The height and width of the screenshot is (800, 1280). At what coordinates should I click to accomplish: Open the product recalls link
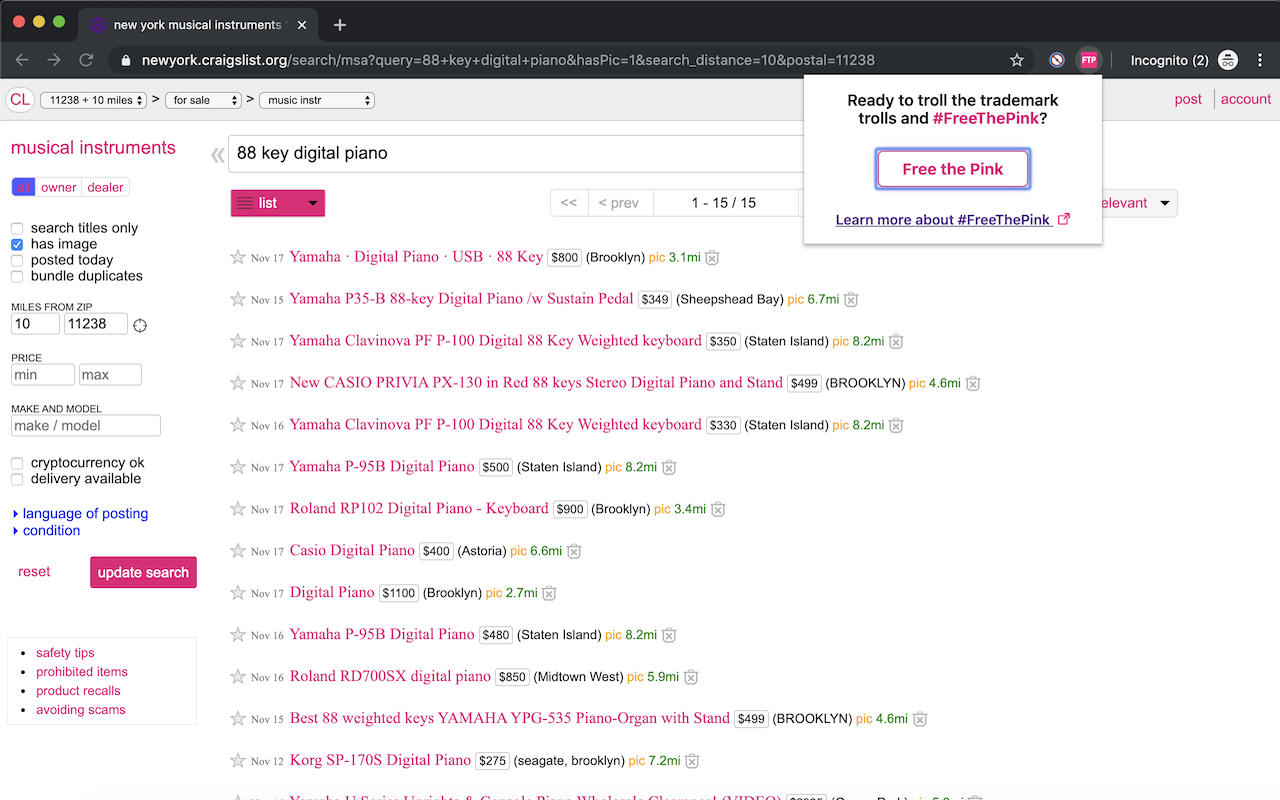[x=78, y=691]
